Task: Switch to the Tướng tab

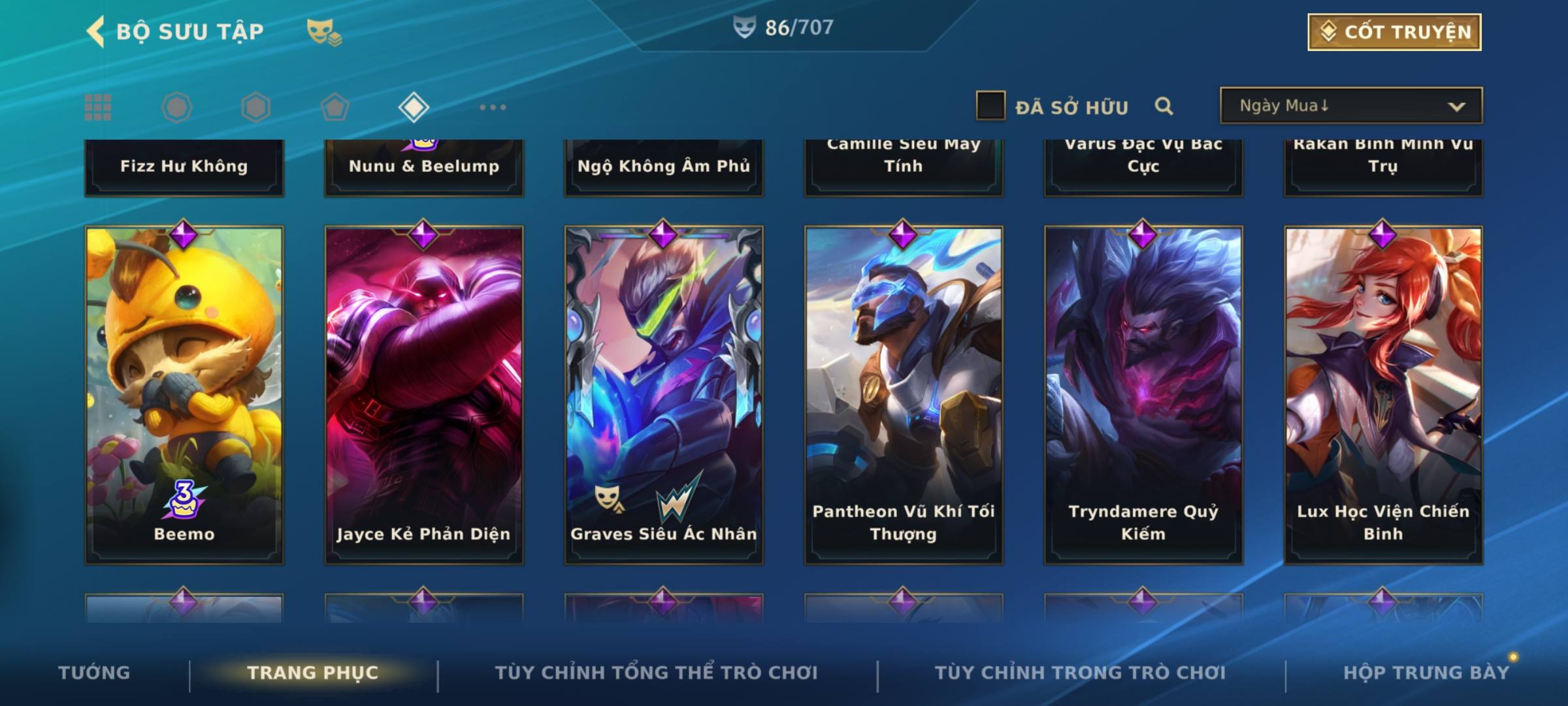Action: tap(94, 673)
